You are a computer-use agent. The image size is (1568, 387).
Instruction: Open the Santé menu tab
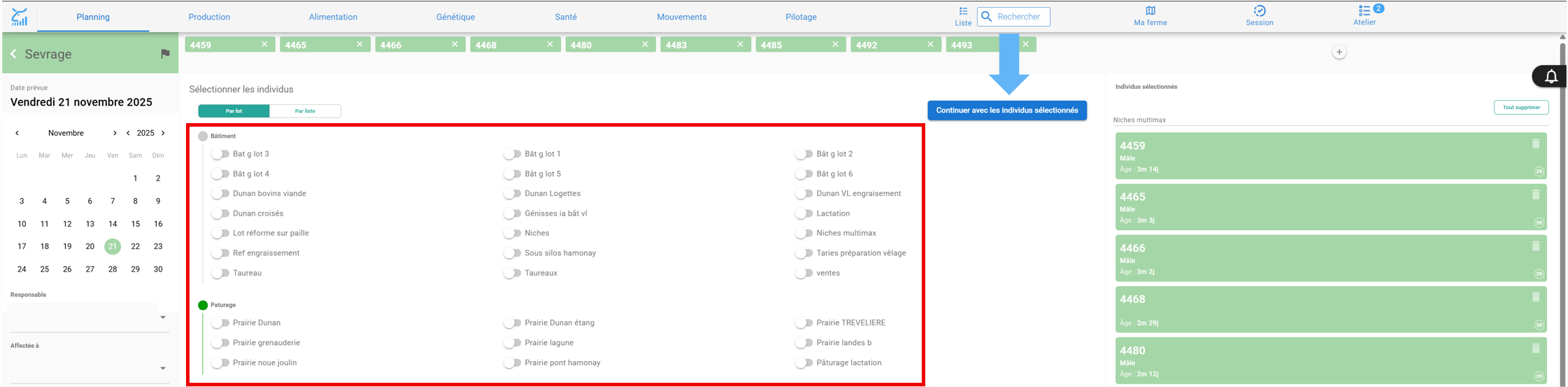click(x=566, y=17)
